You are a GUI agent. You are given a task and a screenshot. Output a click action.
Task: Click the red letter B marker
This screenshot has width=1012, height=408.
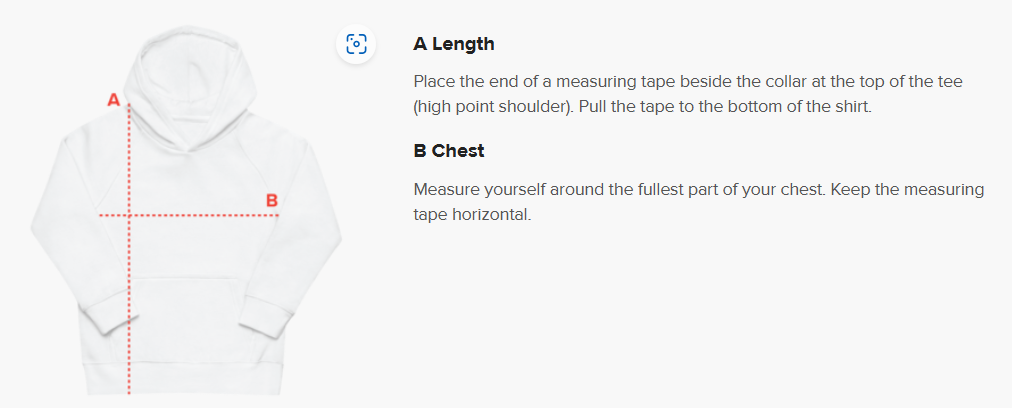point(272,201)
